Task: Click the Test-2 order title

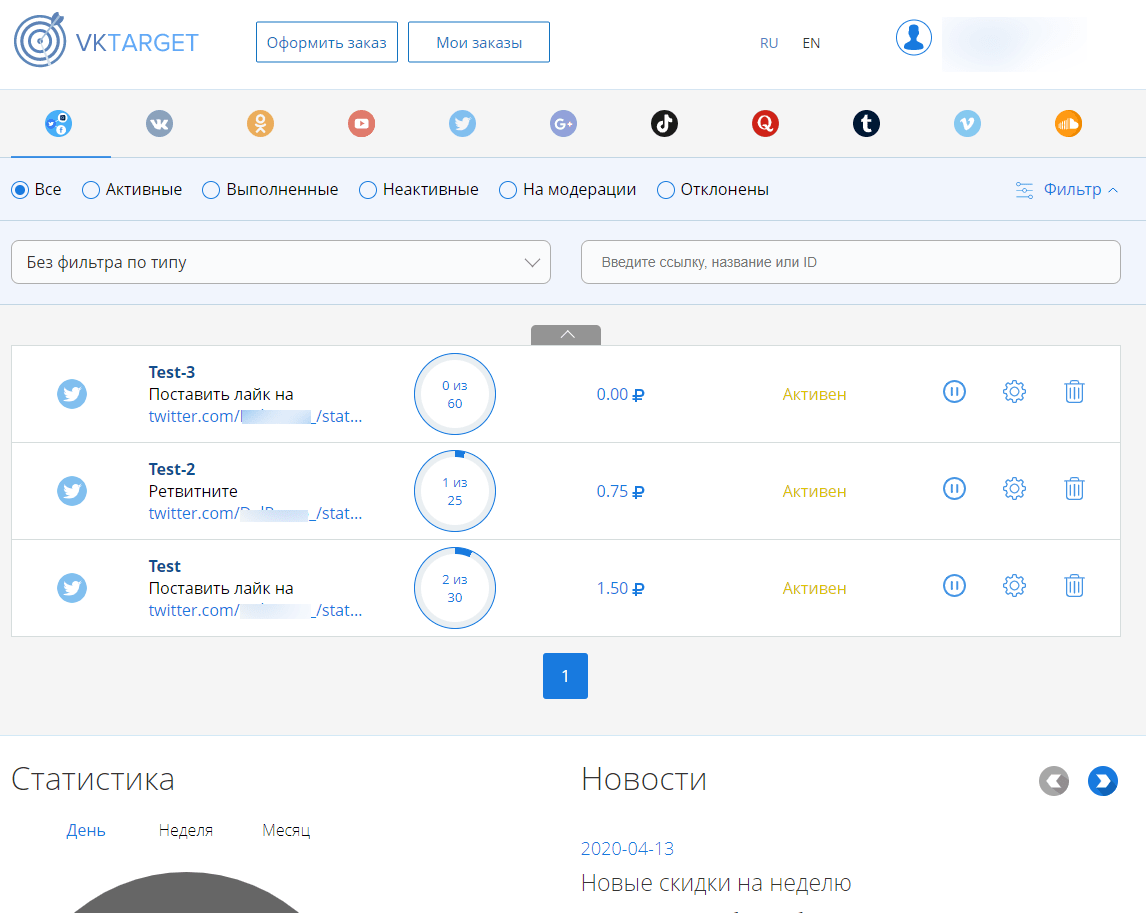Action: 172,469
